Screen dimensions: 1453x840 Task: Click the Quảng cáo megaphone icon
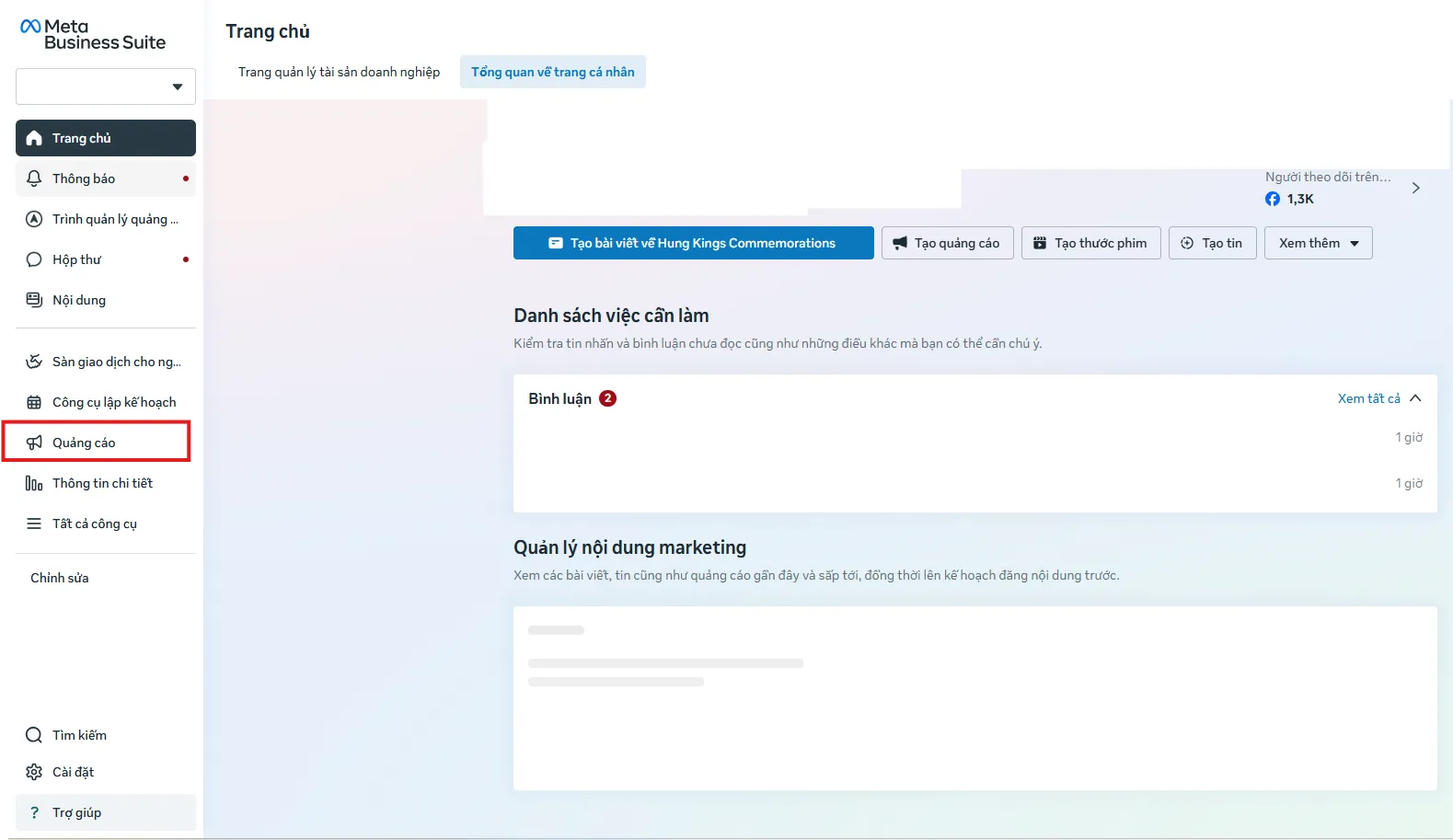click(34, 443)
